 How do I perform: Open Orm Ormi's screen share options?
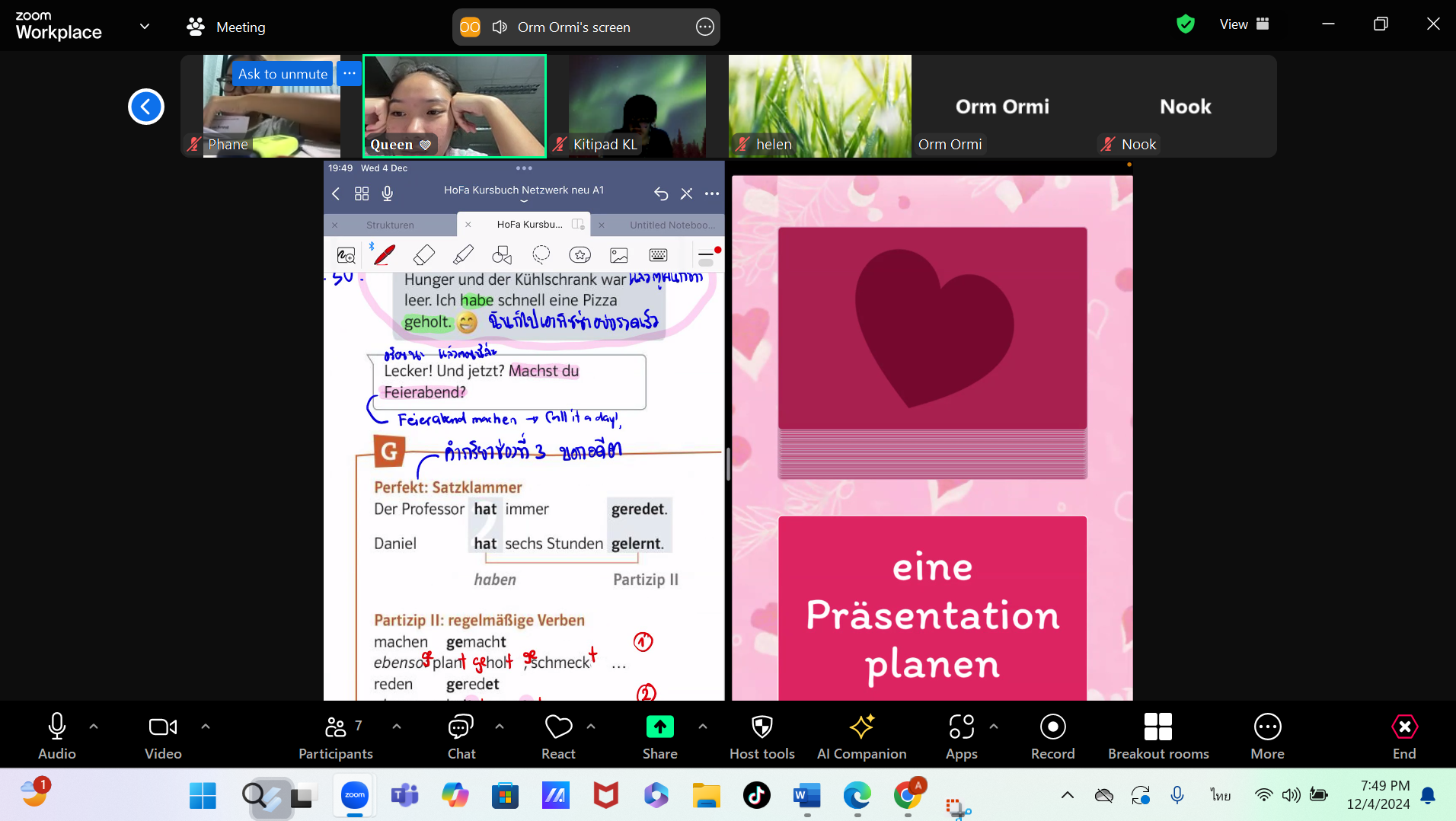pos(704,27)
